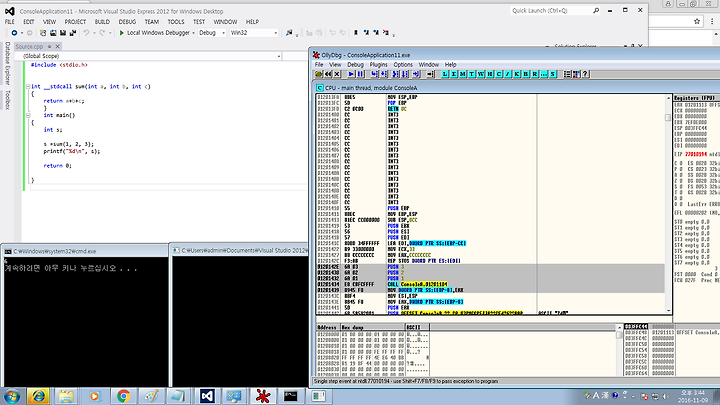Click OllyDbg debugging options list icon

[x=568, y=74]
